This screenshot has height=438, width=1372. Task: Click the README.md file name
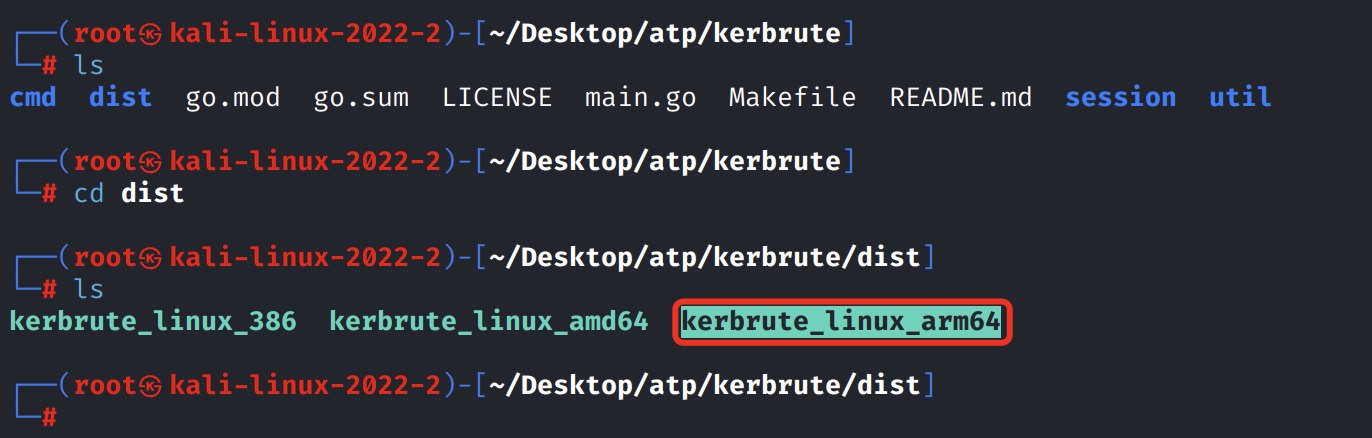point(960,97)
